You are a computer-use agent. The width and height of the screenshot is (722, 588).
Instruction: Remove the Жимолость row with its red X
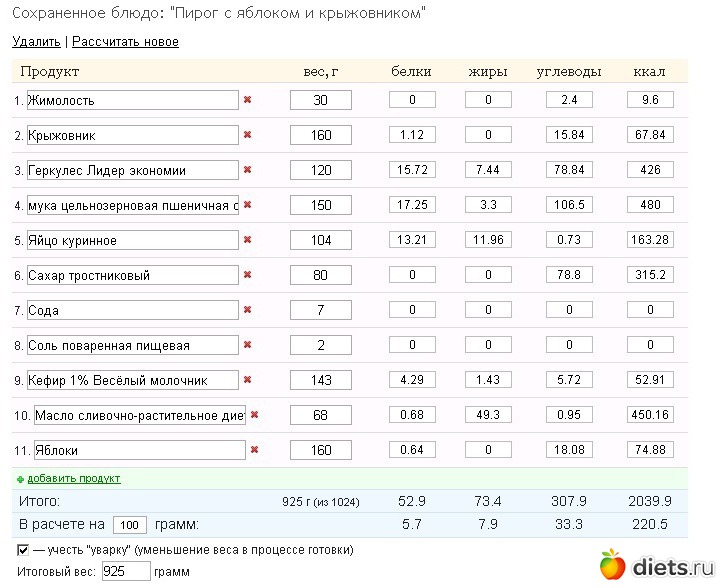click(247, 100)
